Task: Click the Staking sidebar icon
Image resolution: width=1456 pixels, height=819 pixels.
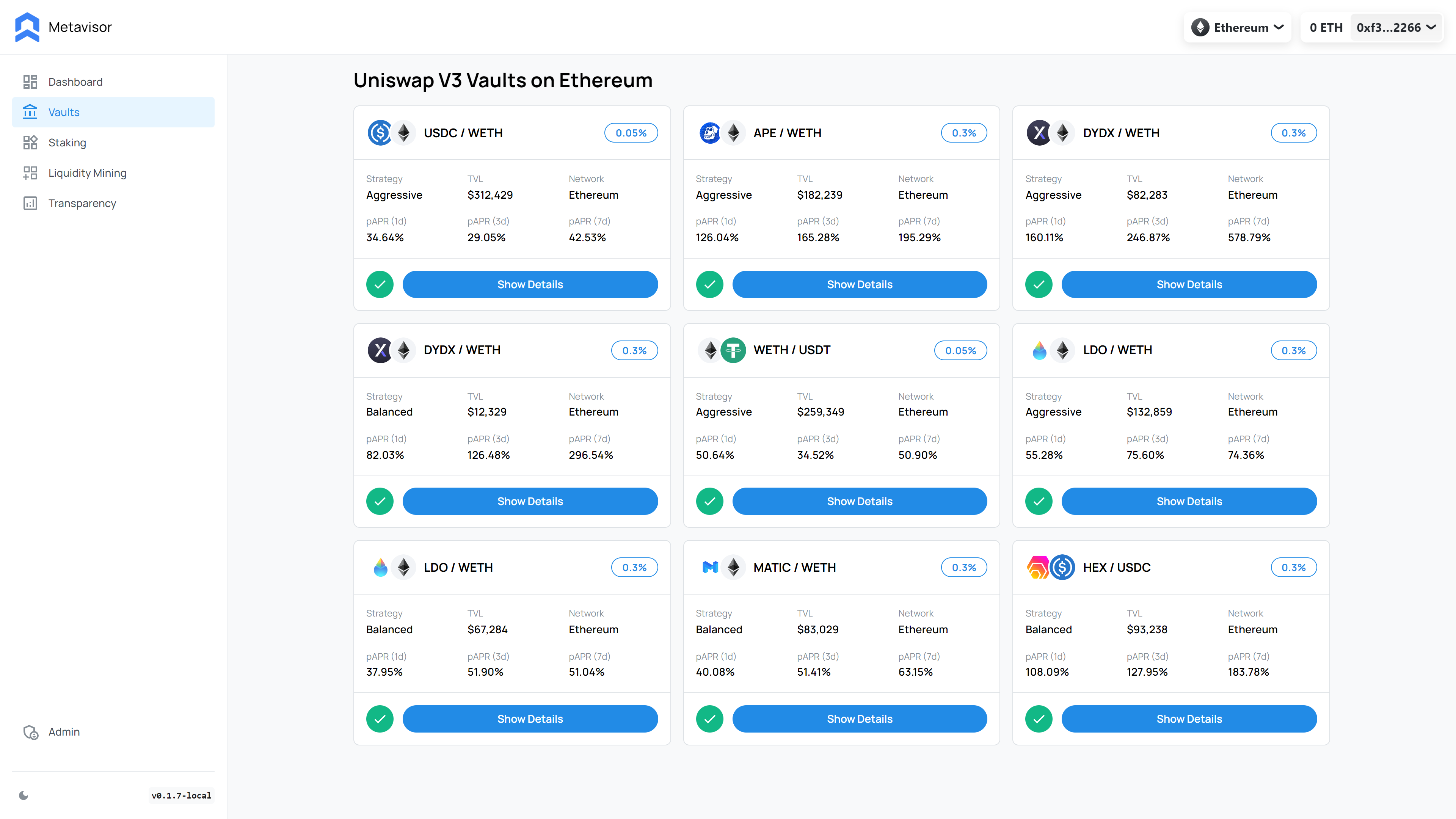Action: pos(30,143)
